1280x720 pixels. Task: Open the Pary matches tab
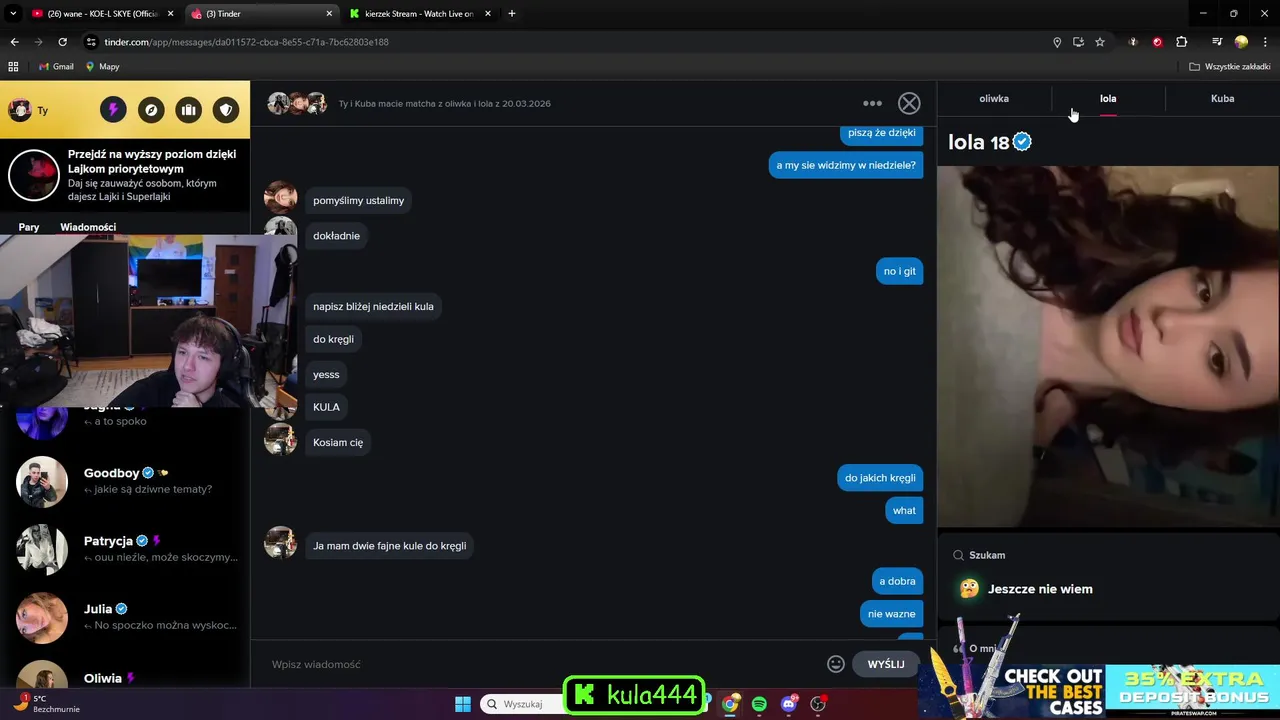click(29, 227)
